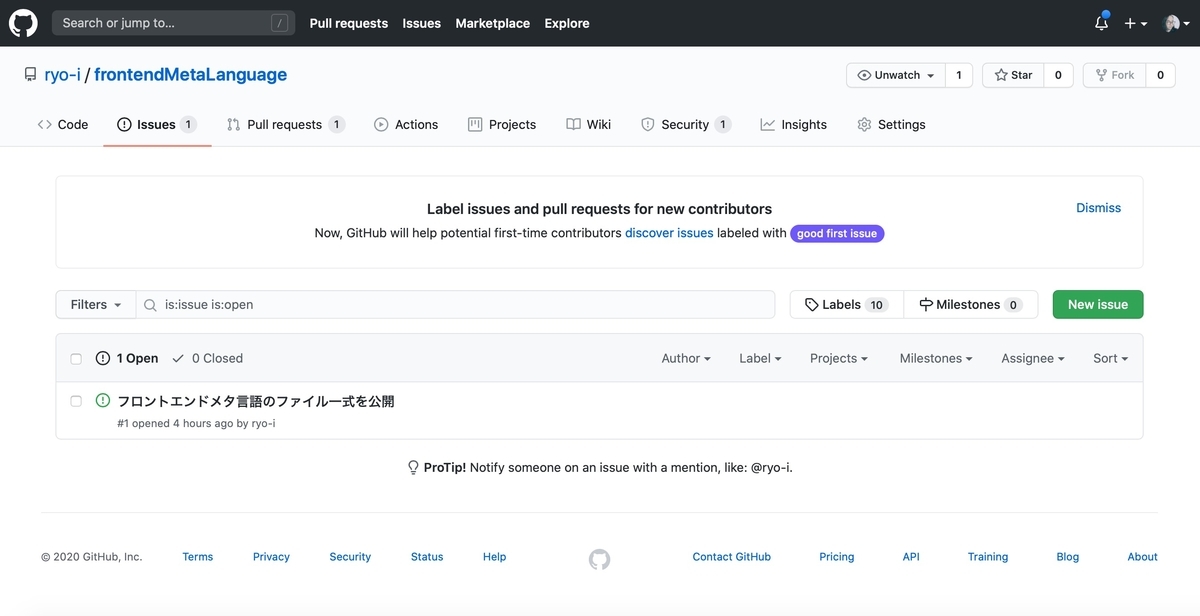
Task: Click the fork count 0 beside Fork
Action: coord(1160,75)
